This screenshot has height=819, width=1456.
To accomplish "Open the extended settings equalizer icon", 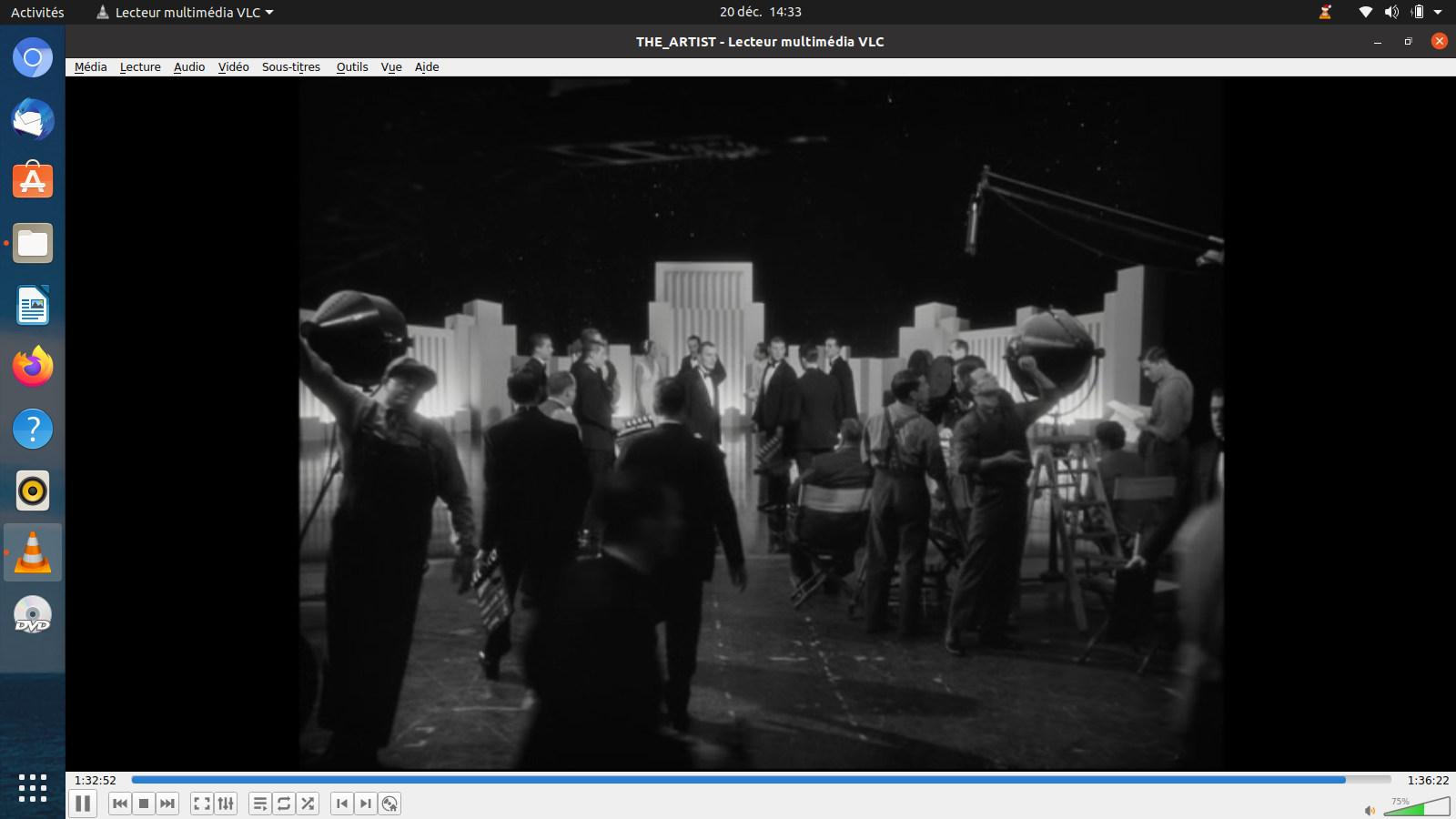I will coord(226,804).
